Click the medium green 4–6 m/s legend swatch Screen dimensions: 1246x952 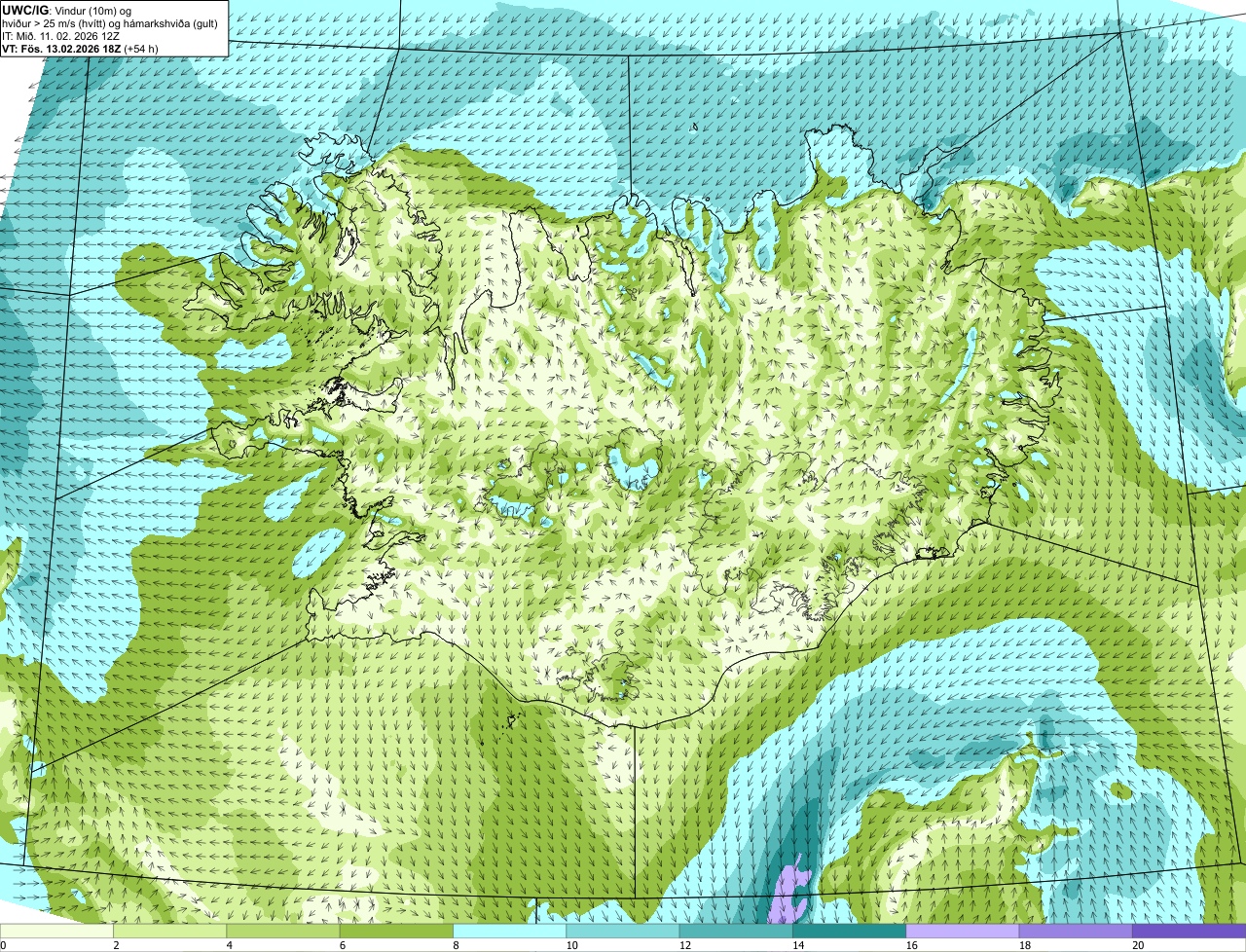pos(283,931)
